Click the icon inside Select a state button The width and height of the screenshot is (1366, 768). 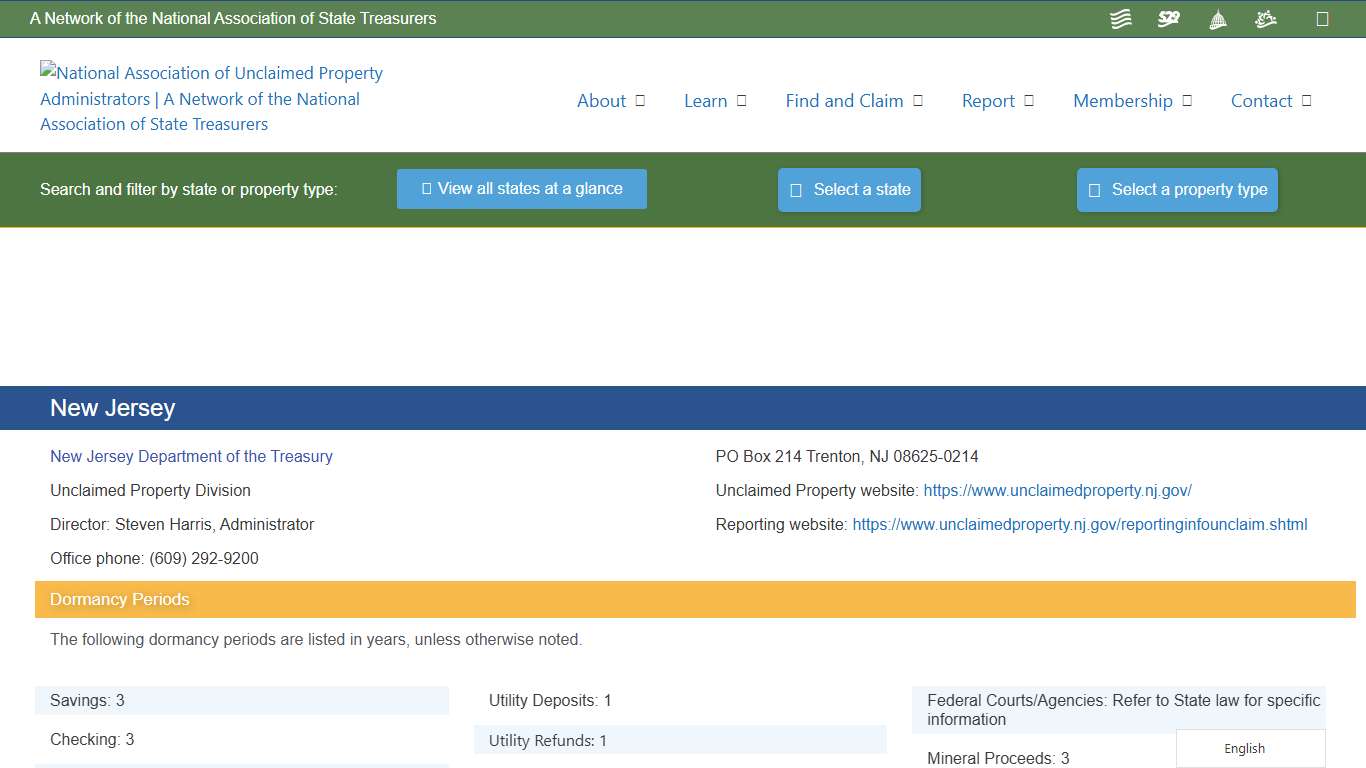click(x=796, y=189)
